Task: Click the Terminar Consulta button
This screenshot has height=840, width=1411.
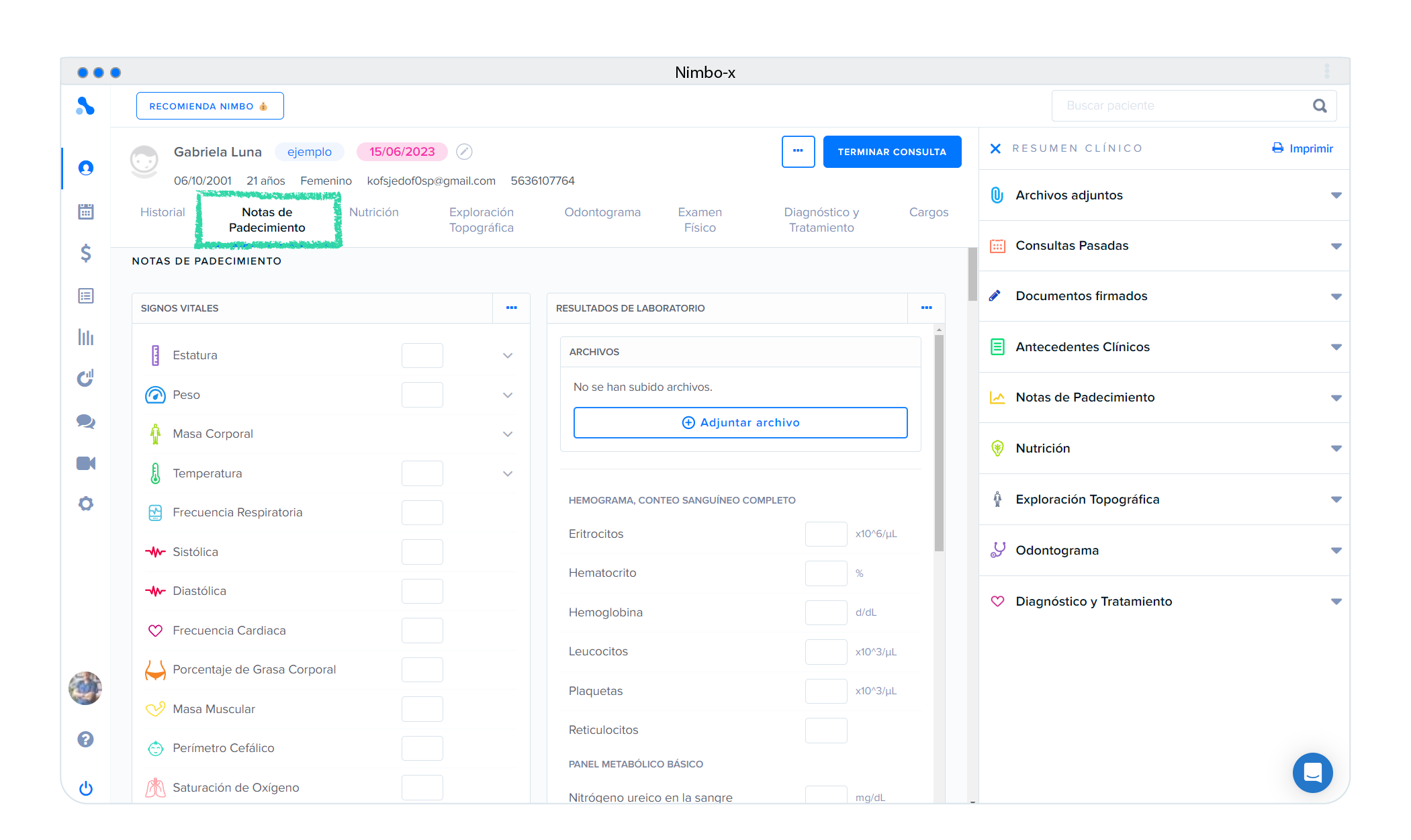Action: click(x=892, y=152)
